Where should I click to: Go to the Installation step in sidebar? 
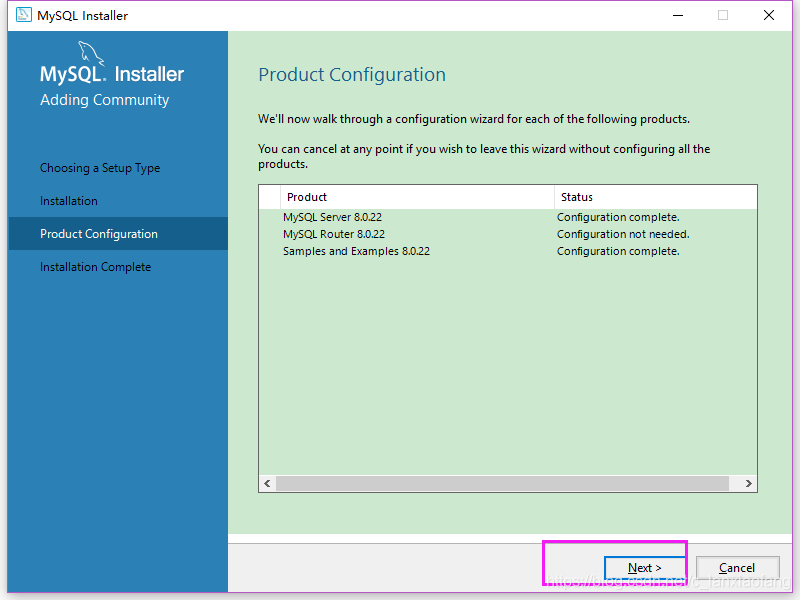69,201
